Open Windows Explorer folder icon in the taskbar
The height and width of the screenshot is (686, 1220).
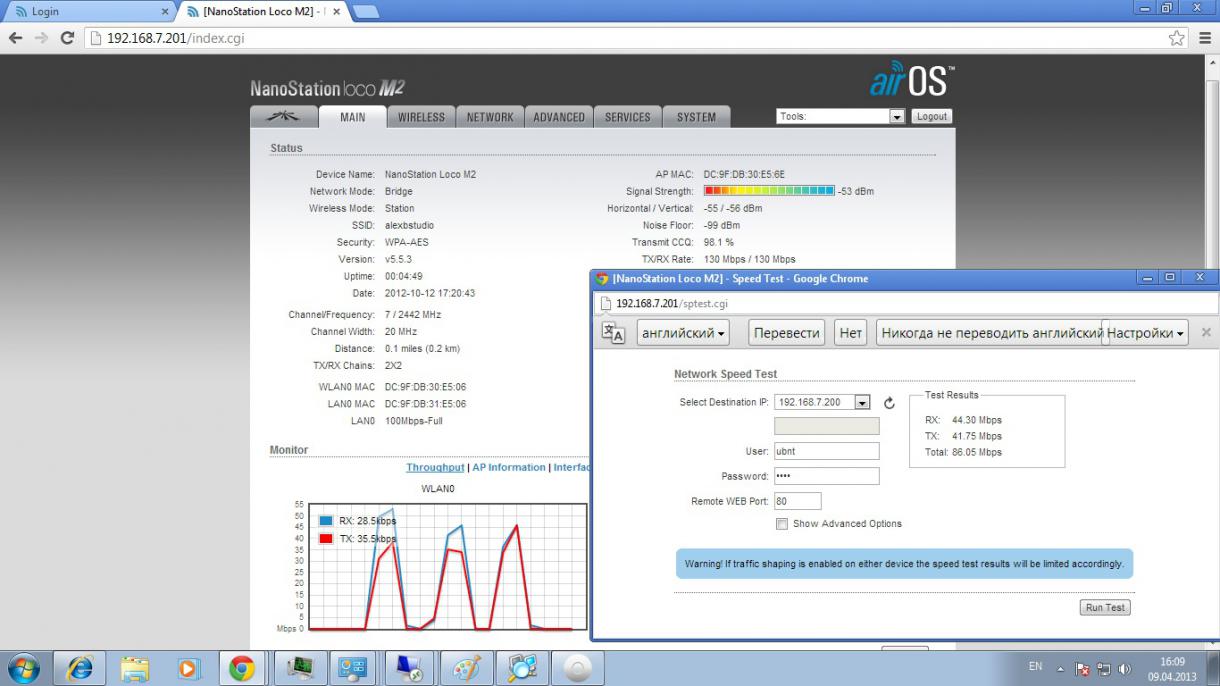(x=133, y=667)
